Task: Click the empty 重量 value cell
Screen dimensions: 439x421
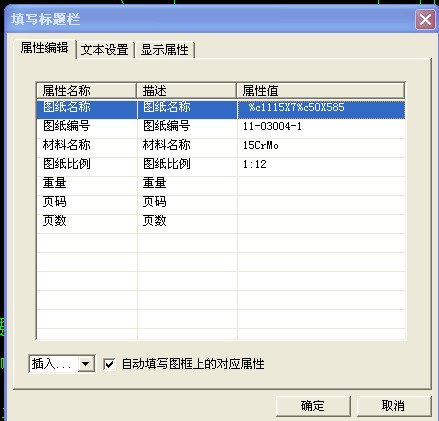Action: pyautogui.click(x=321, y=185)
